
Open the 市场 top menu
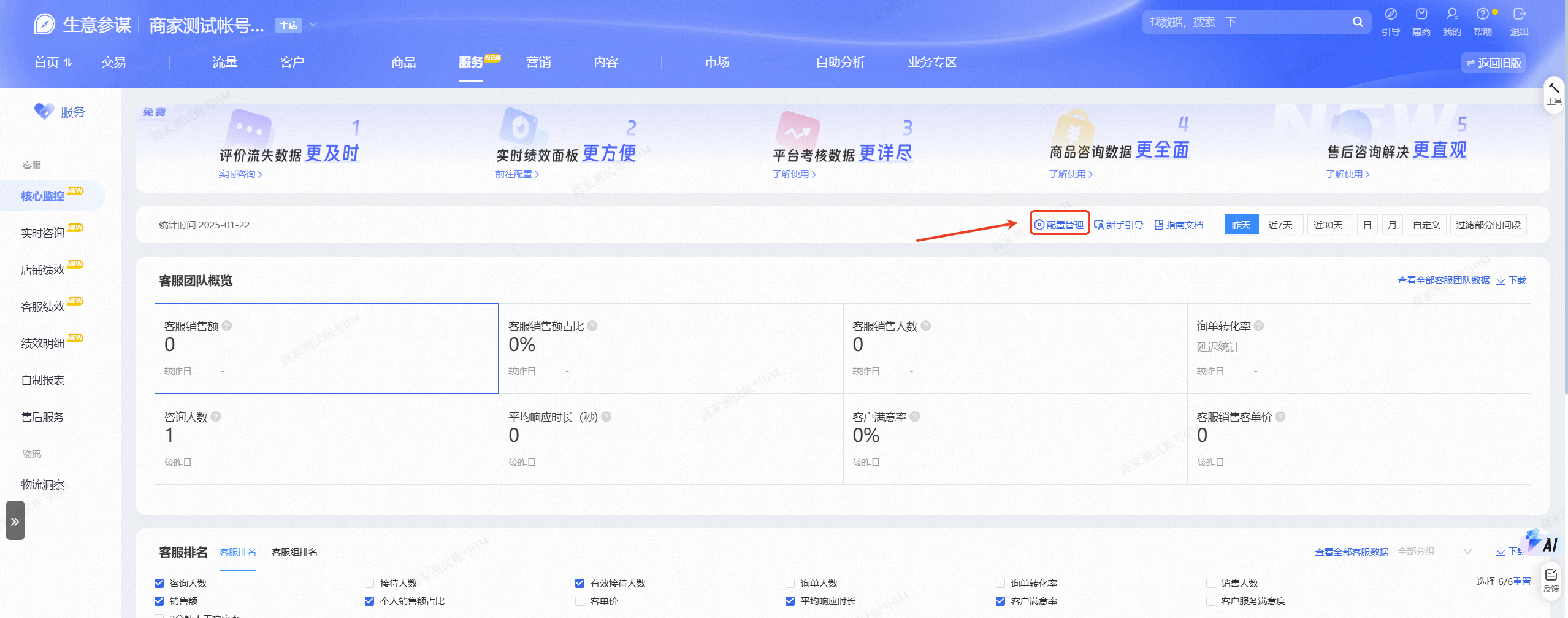click(717, 62)
